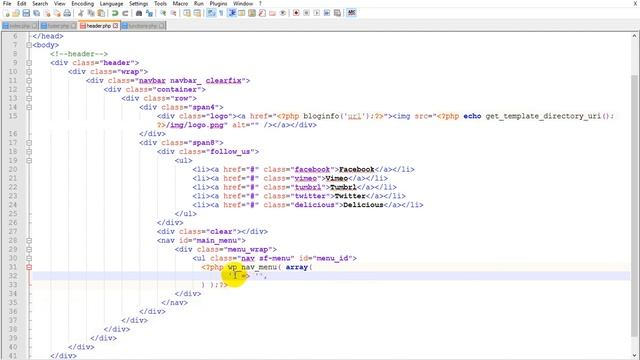Save the recorded macro icon
Screen dimensions: 640x360
(x=337, y=13)
